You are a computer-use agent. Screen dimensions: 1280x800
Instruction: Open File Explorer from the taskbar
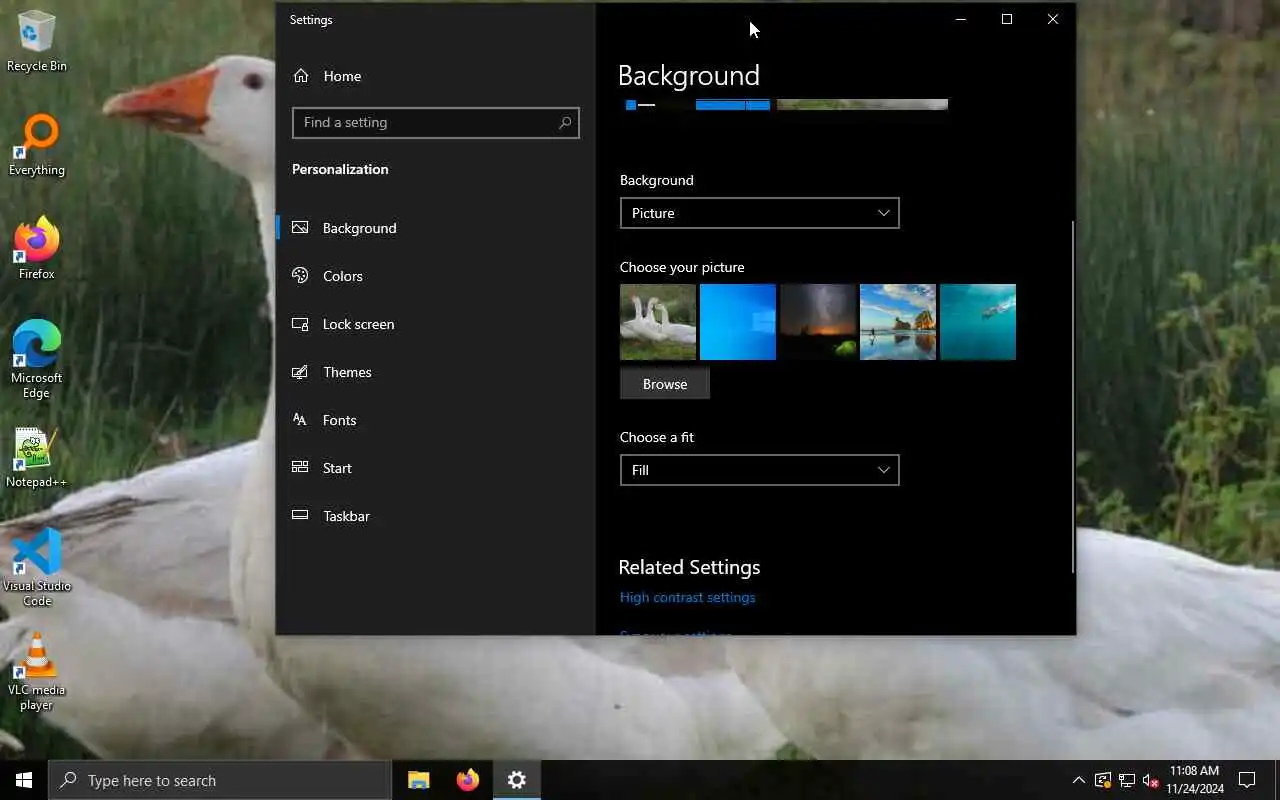[x=419, y=780]
